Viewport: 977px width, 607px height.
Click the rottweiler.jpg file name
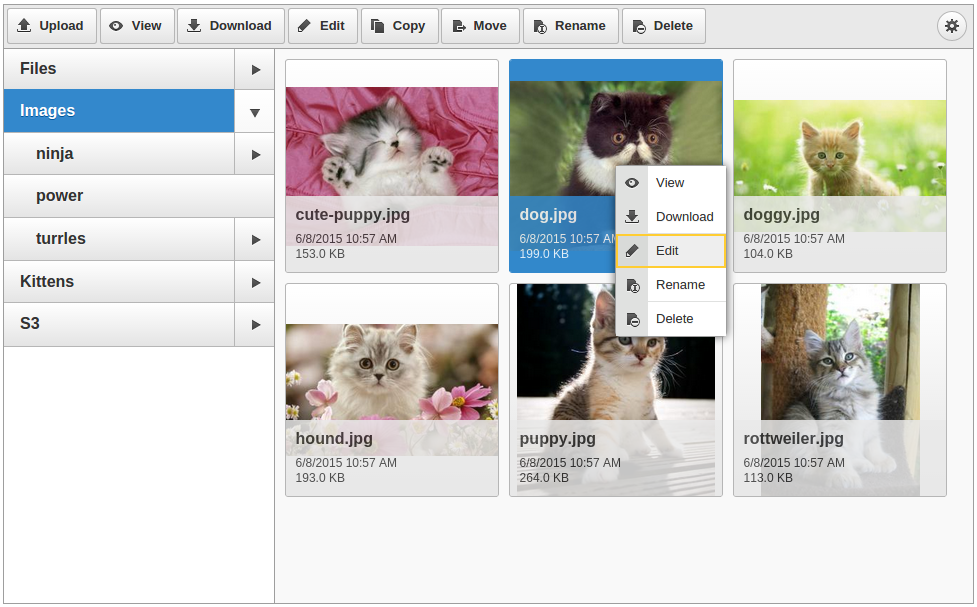point(793,439)
